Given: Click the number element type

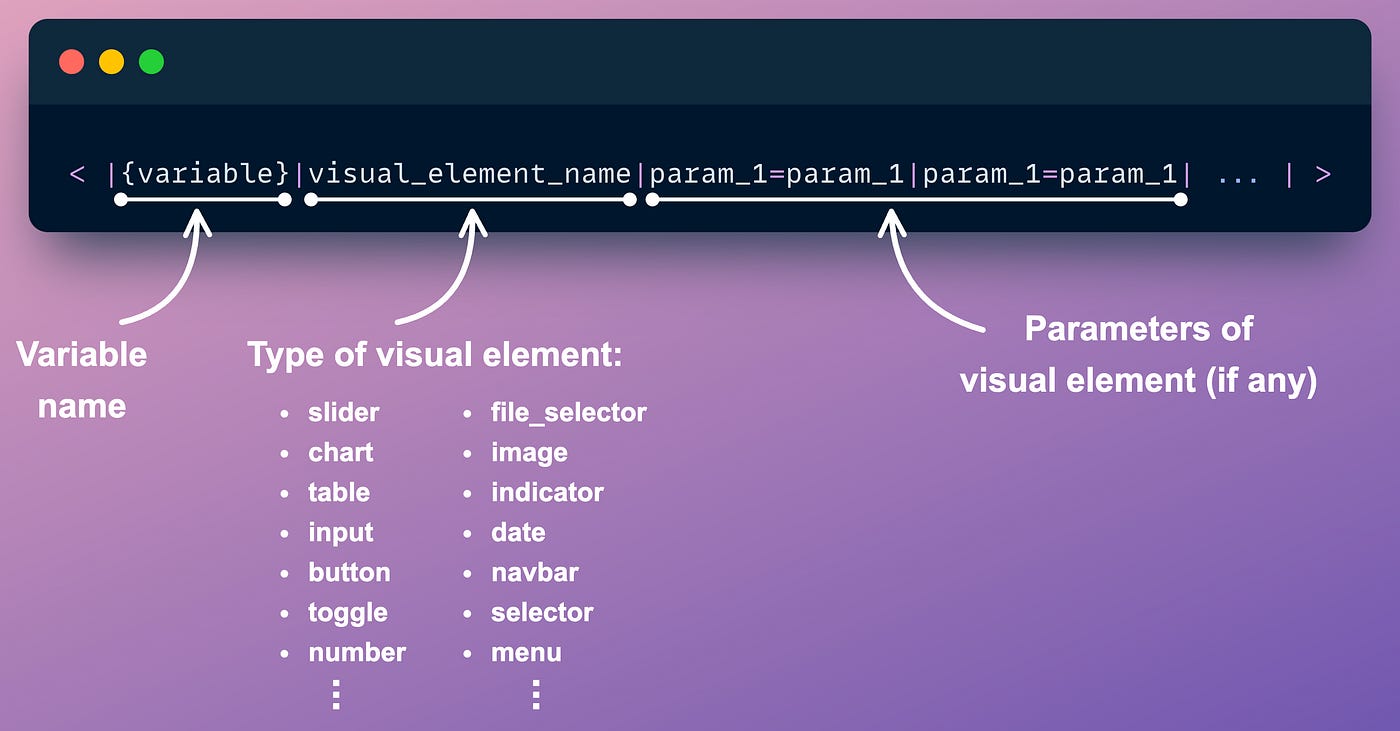Looking at the screenshot, I should coord(356,652).
